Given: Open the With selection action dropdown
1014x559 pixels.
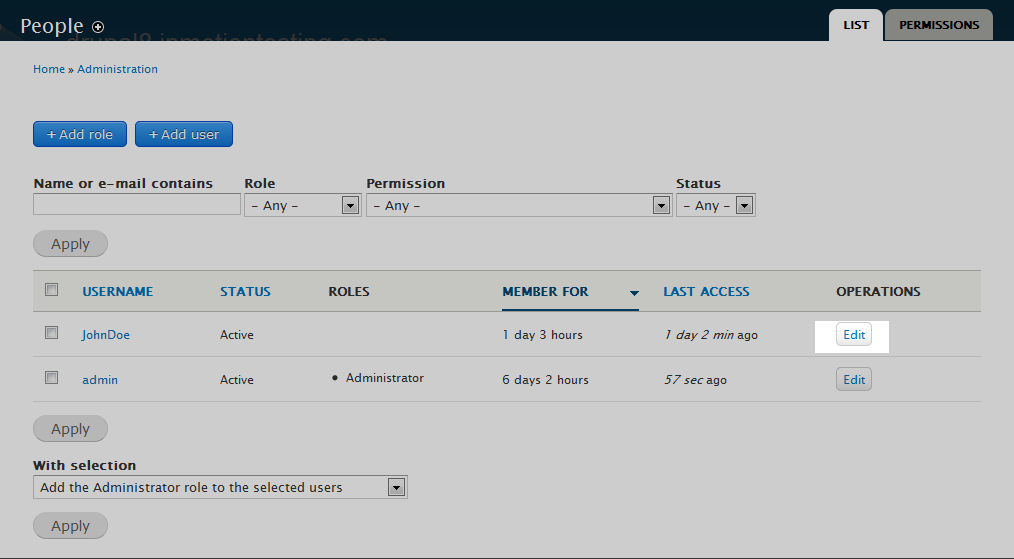Looking at the screenshot, I should point(220,488).
